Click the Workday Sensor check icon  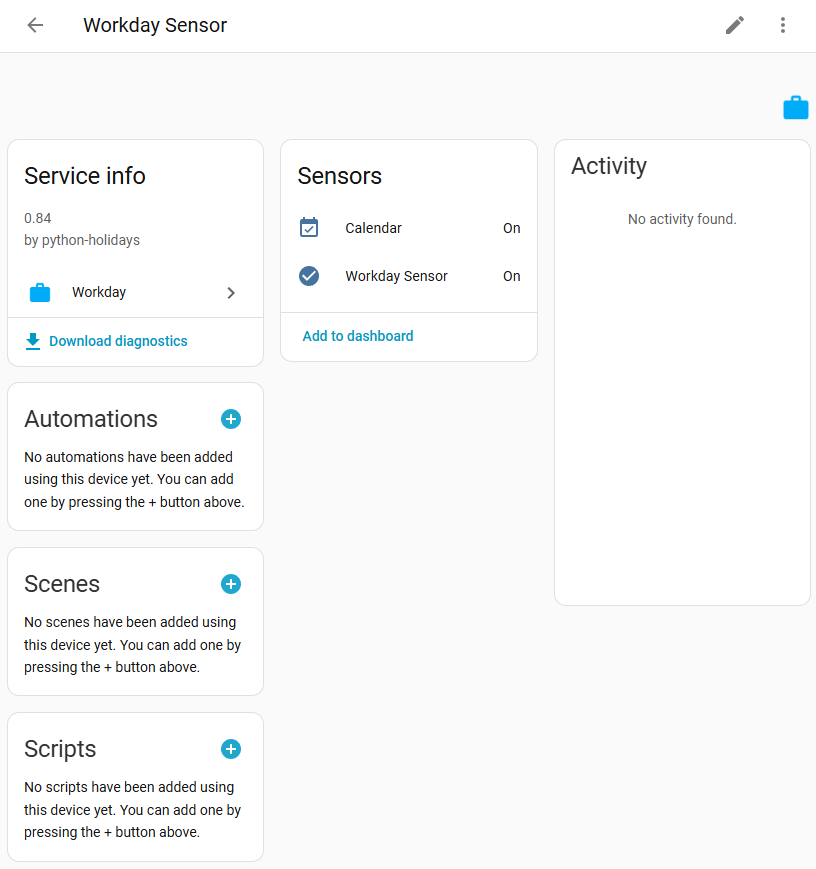tap(309, 276)
